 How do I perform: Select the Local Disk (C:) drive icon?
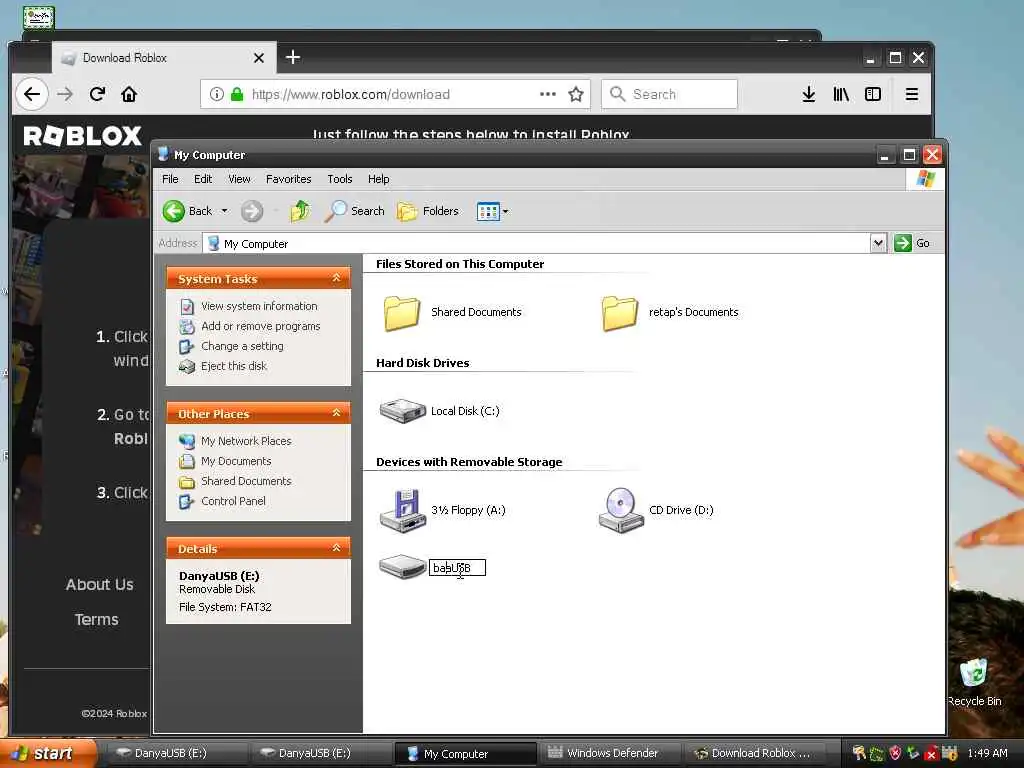click(402, 411)
